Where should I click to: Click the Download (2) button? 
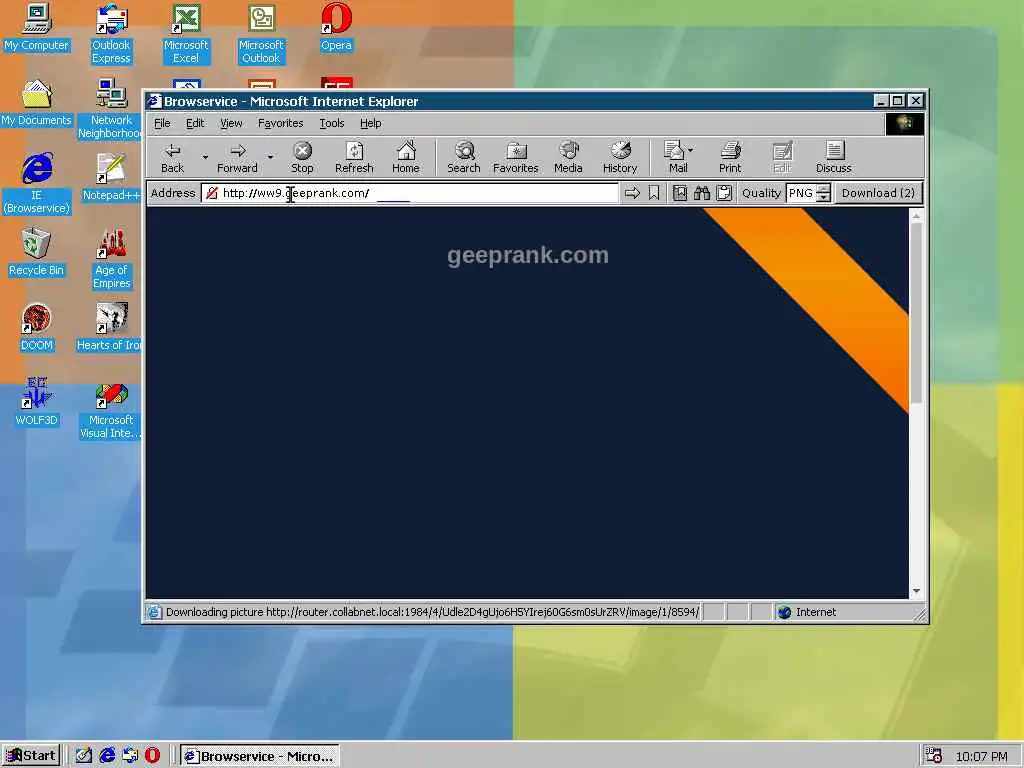coord(878,193)
